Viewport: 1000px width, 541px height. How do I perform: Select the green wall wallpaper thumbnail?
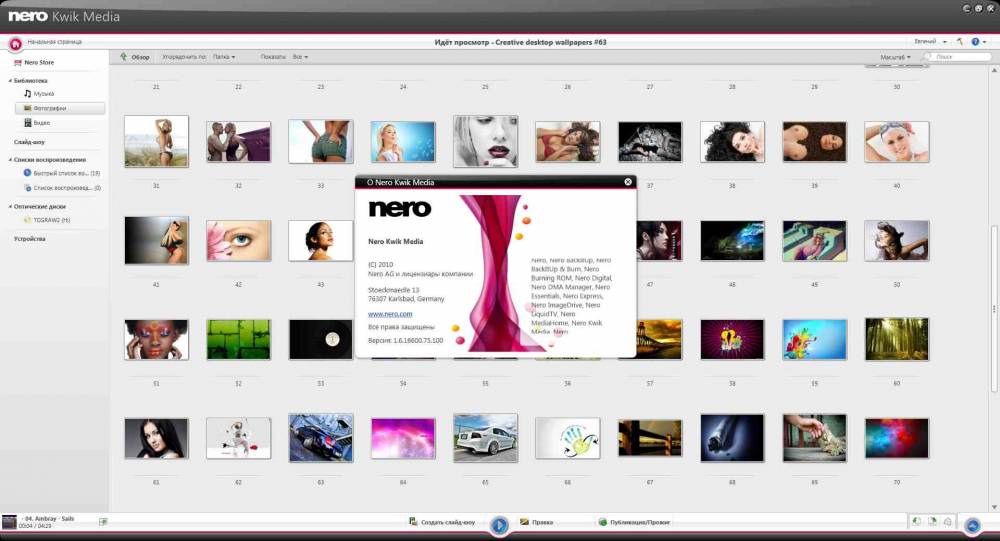coord(239,339)
